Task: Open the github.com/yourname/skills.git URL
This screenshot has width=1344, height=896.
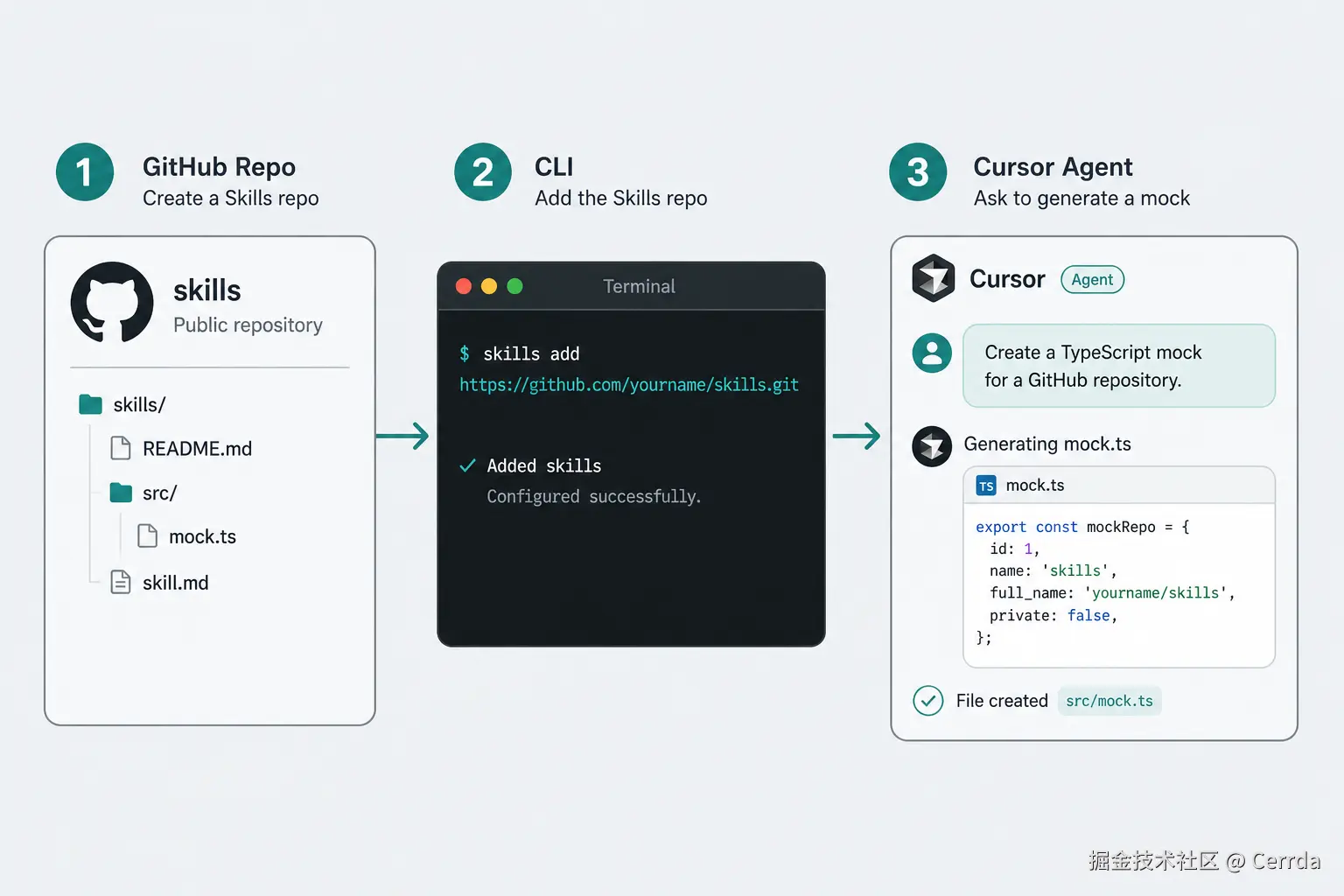Action: pyautogui.click(x=629, y=385)
